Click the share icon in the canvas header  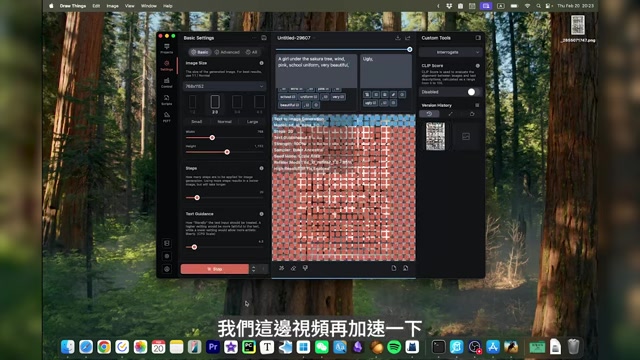tap(407, 38)
